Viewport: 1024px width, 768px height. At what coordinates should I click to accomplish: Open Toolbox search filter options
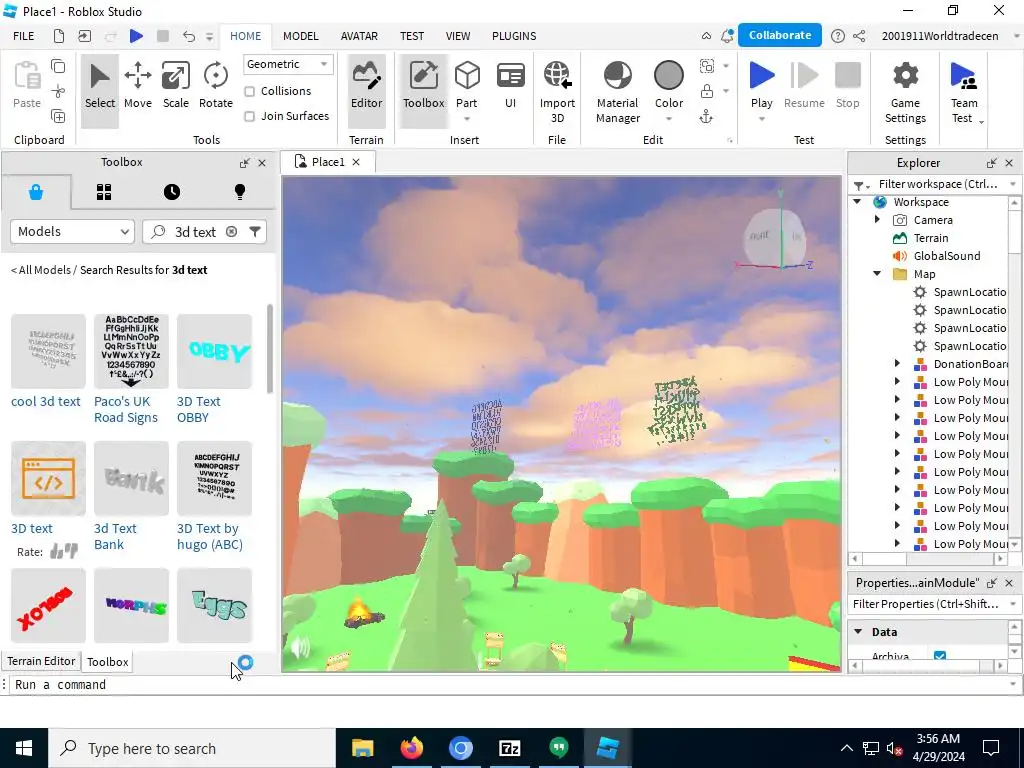(255, 232)
